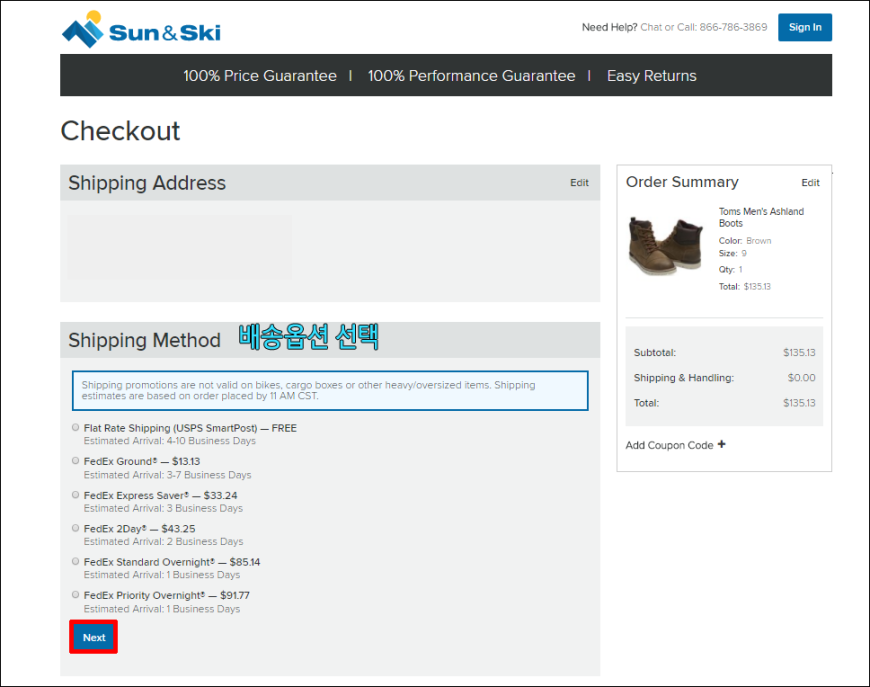Click the Order Summary heading
Screen dimensions: 870x687
pyautogui.click(x=682, y=181)
